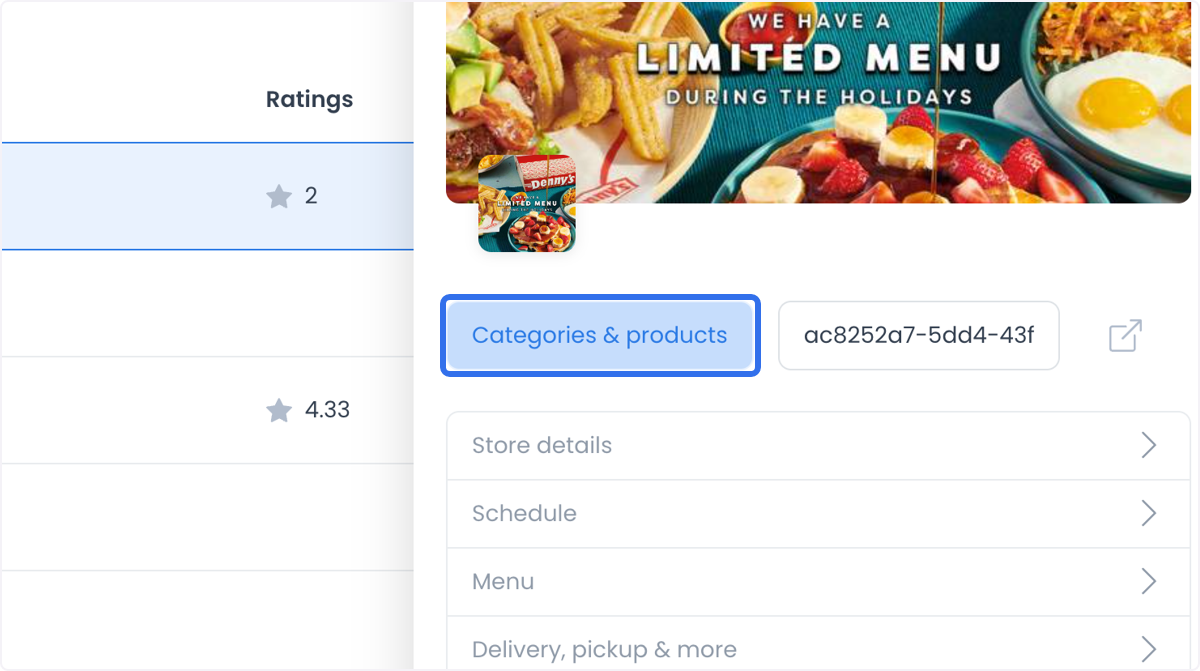
Task: Sort by the Ratings column header
Action: [309, 100]
